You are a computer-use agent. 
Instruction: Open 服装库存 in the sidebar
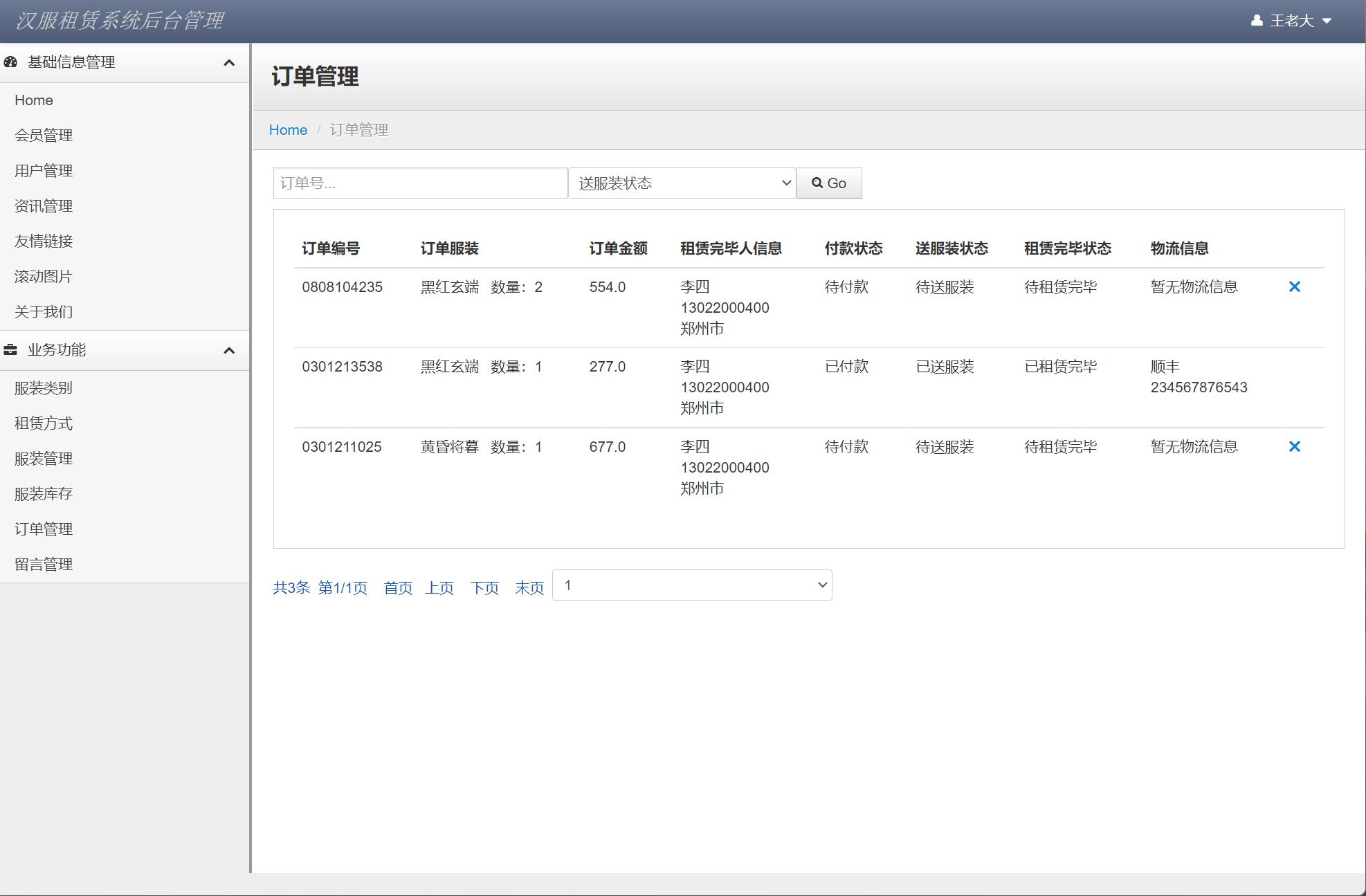click(44, 494)
